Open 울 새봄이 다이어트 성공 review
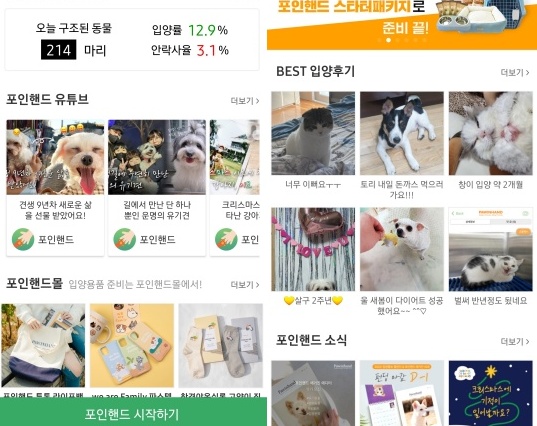The image size is (537, 426). tap(402, 249)
